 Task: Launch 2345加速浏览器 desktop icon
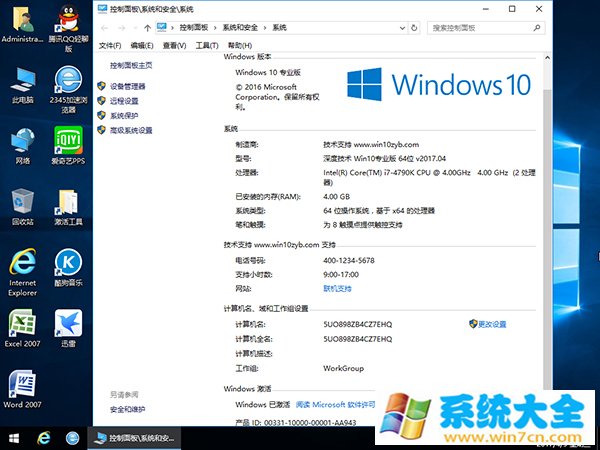click(x=68, y=89)
